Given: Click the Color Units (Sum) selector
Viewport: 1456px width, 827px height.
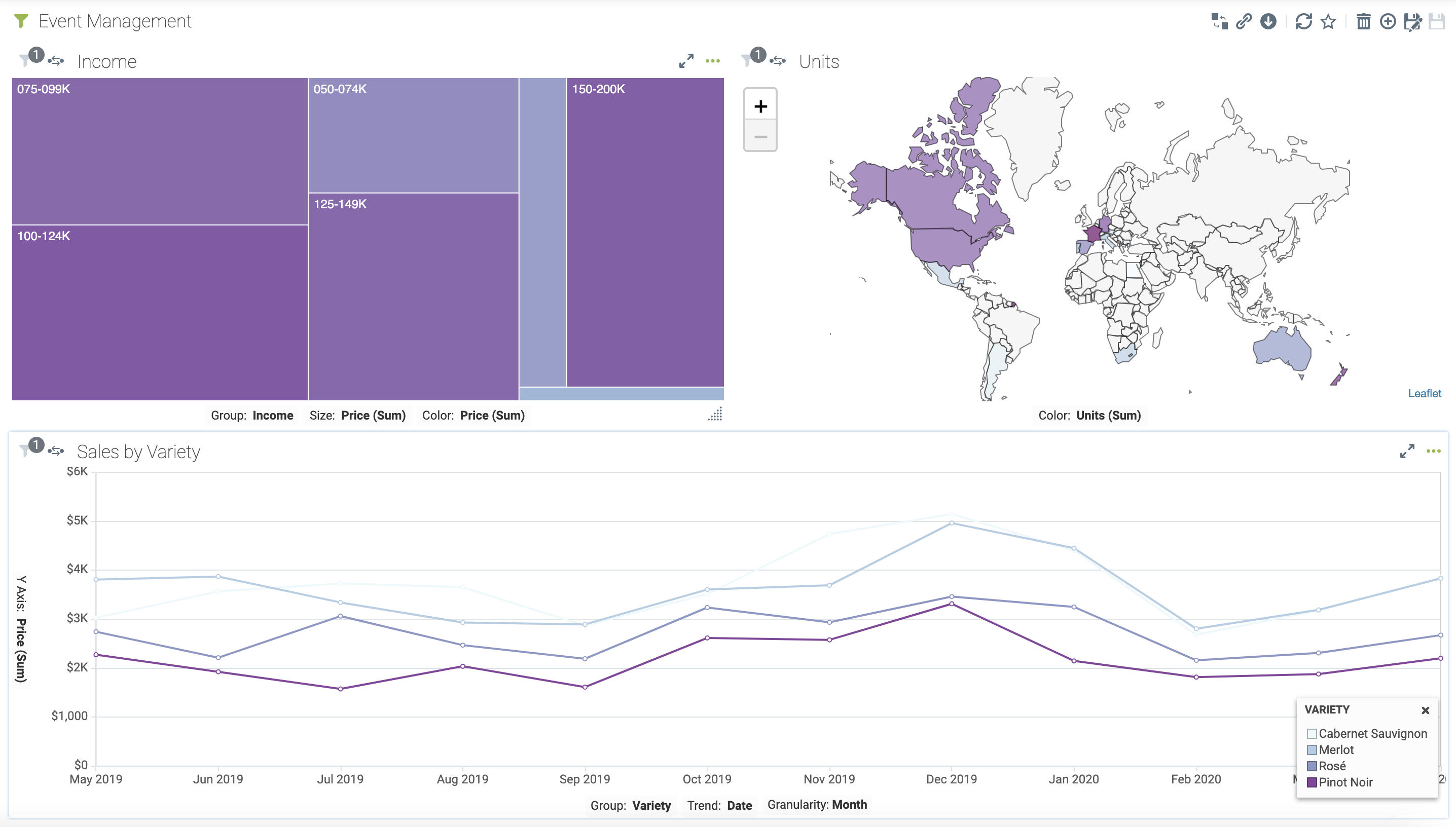Looking at the screenshot, I should pyautogui.click(x=1089, y=415).
